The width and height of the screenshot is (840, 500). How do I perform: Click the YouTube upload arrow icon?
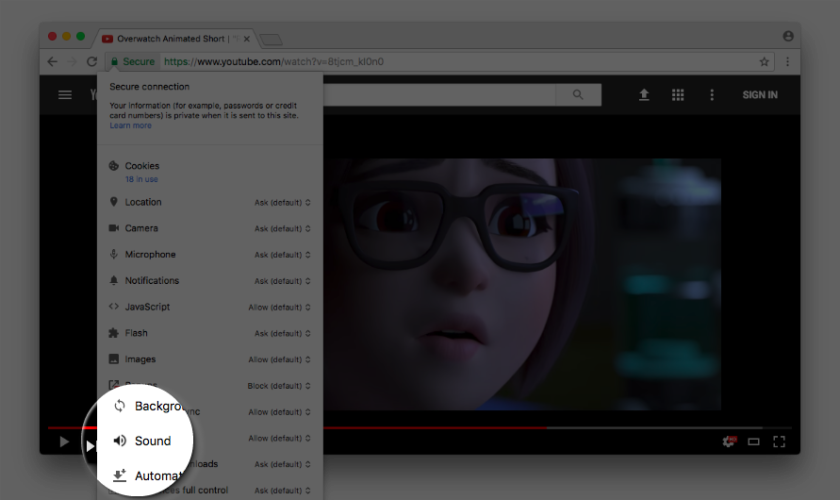[x=644, y=95]
